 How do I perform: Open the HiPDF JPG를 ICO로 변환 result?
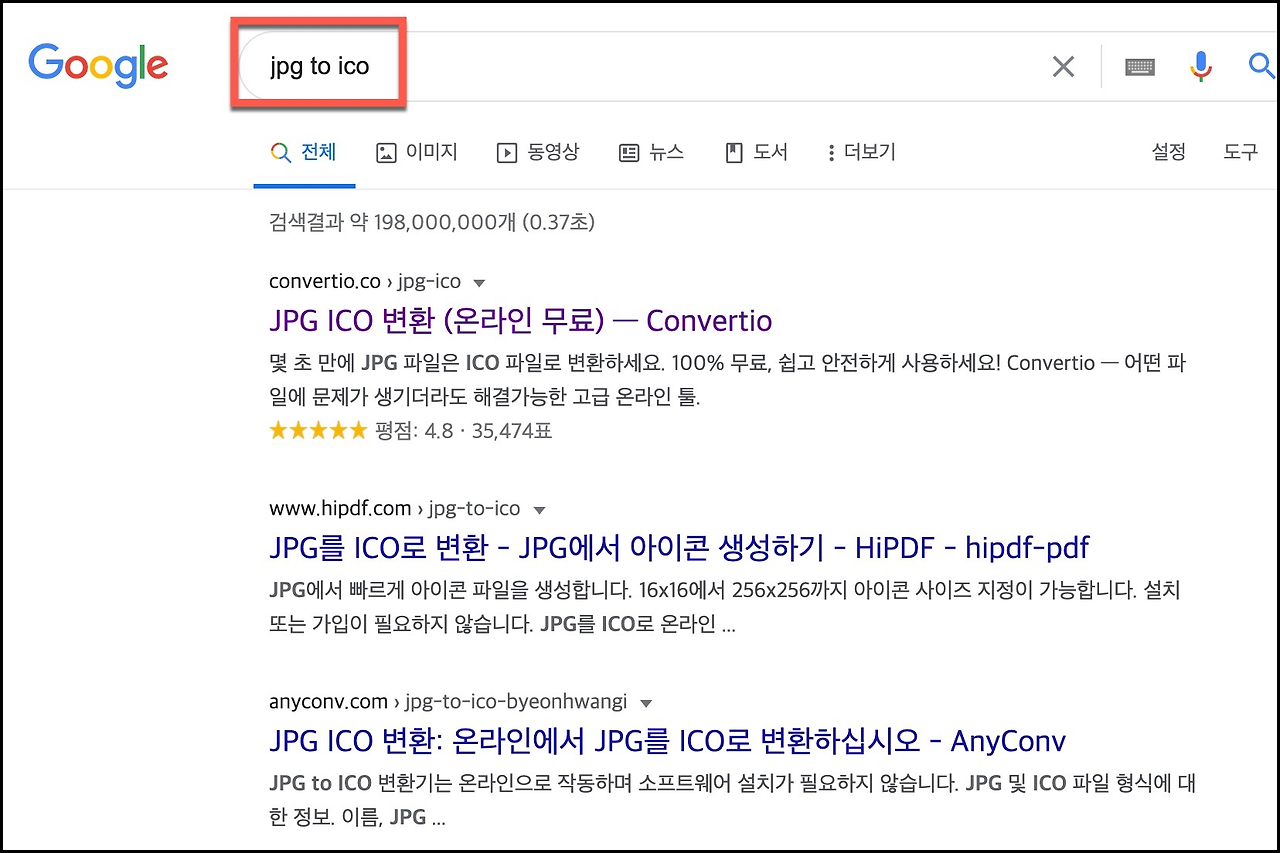pyautogui.click(x=679, y=548)
